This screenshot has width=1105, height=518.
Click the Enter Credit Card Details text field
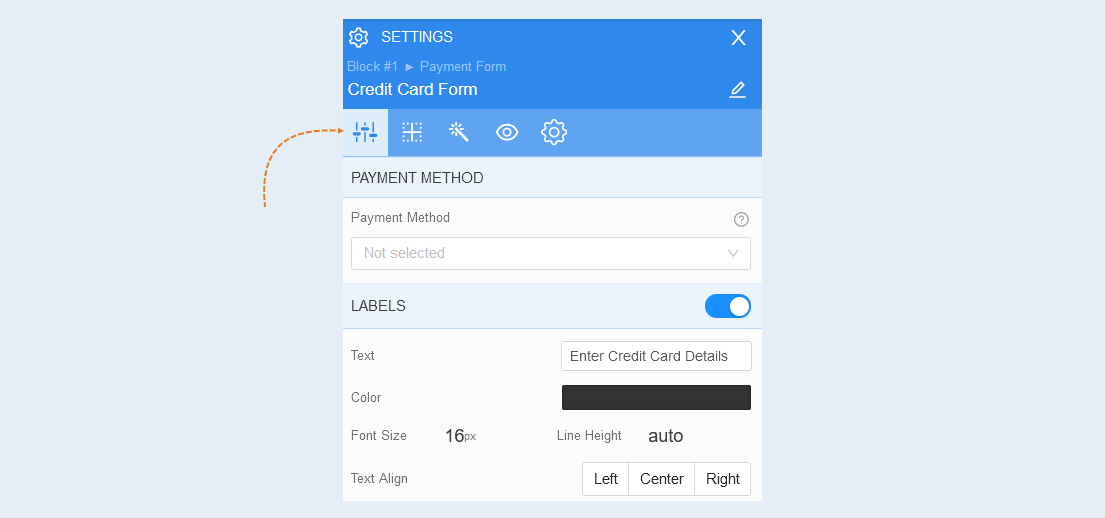point(656,356)
